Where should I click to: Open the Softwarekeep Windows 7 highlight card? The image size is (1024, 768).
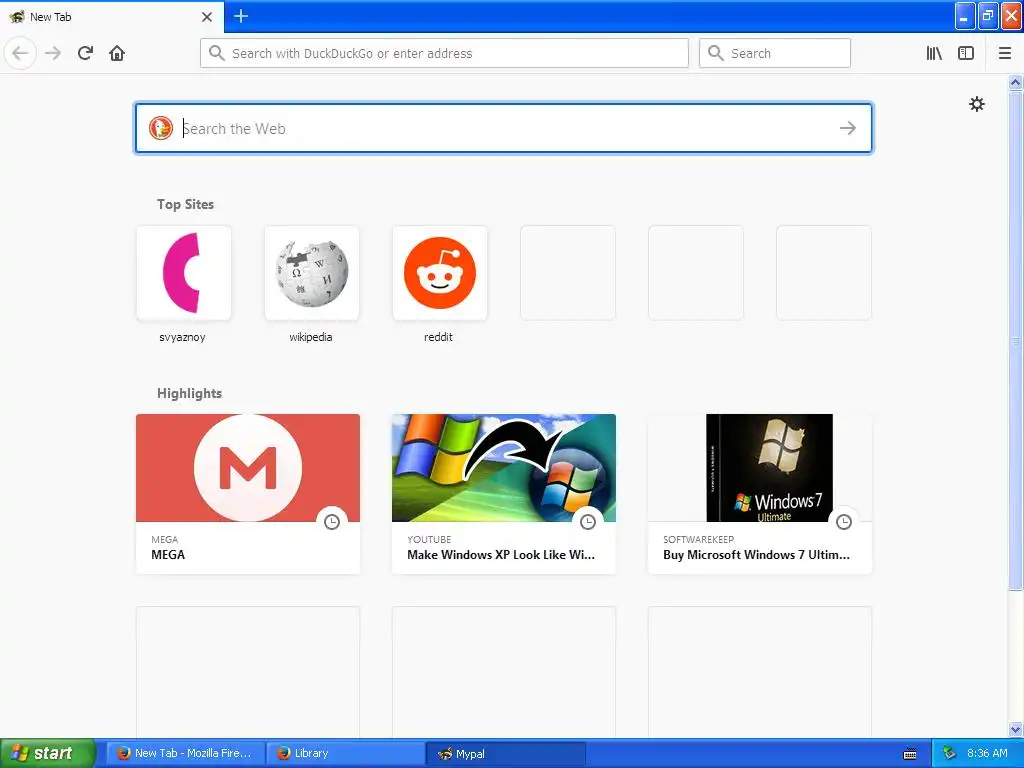click(x=760, y=494)
